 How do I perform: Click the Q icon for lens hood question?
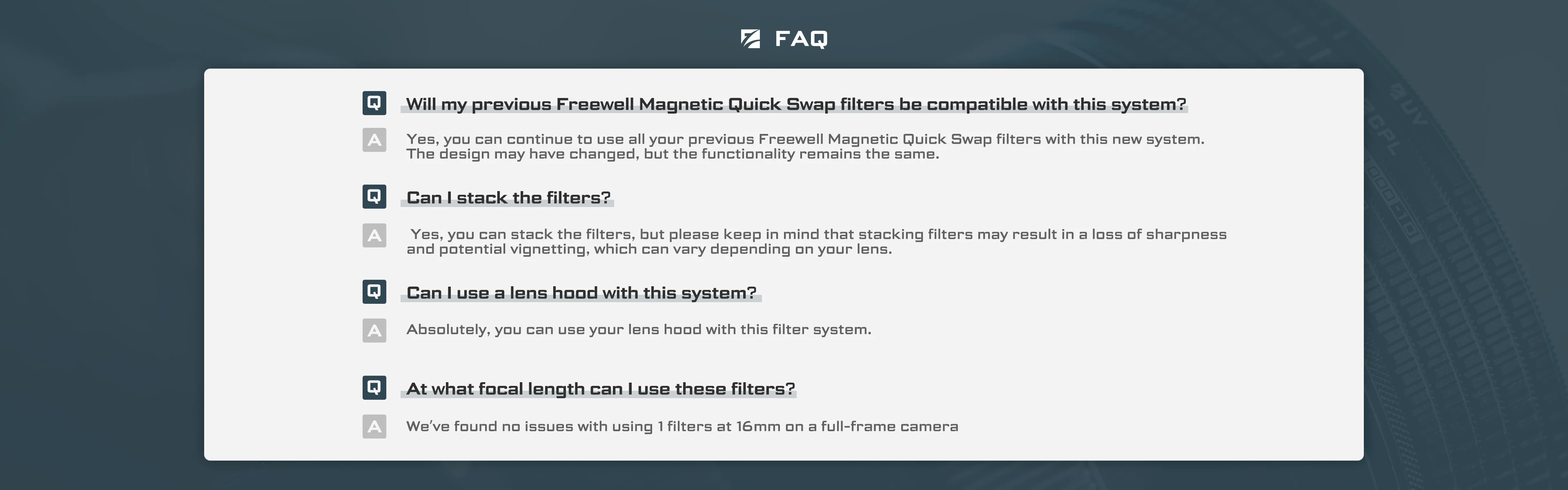tap(374, 292)
